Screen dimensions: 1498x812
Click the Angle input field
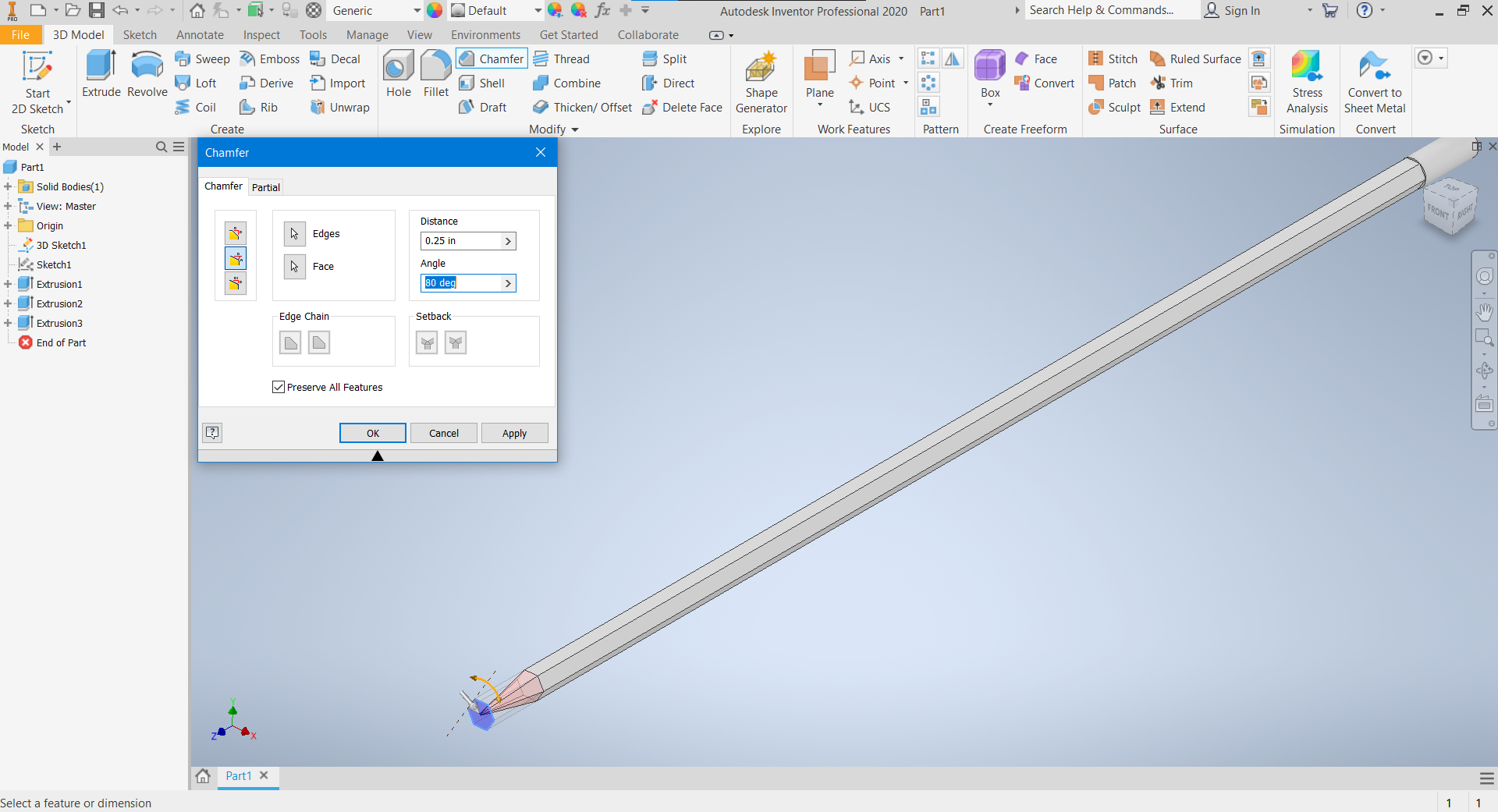[462, 283]
